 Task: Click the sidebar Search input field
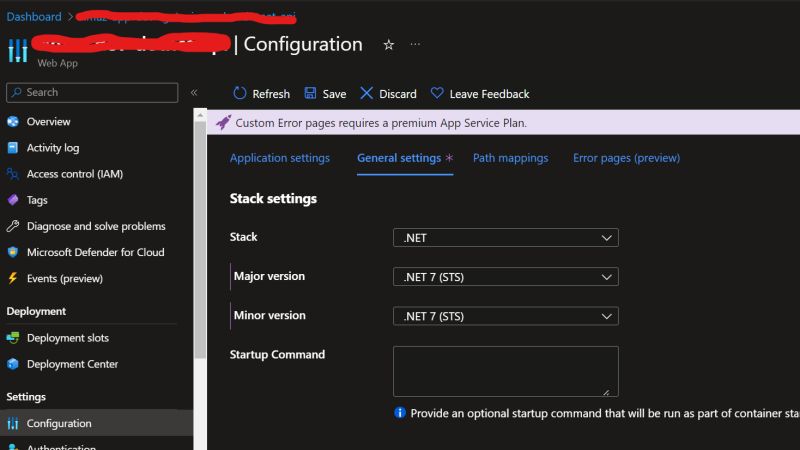[92, 92]
